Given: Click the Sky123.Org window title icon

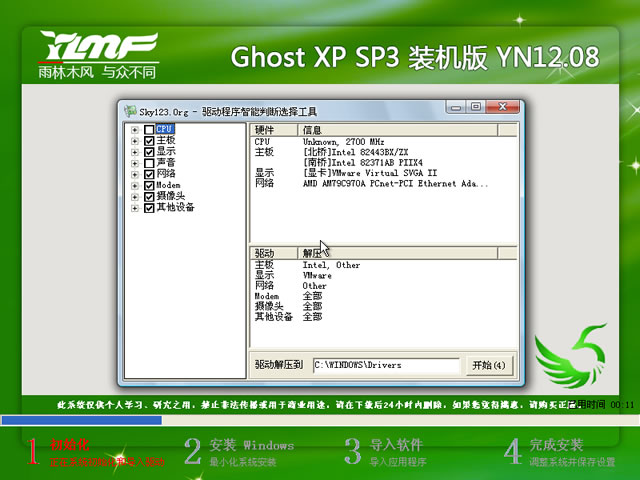Looking at the screenshot, I should tap(128, 108).
